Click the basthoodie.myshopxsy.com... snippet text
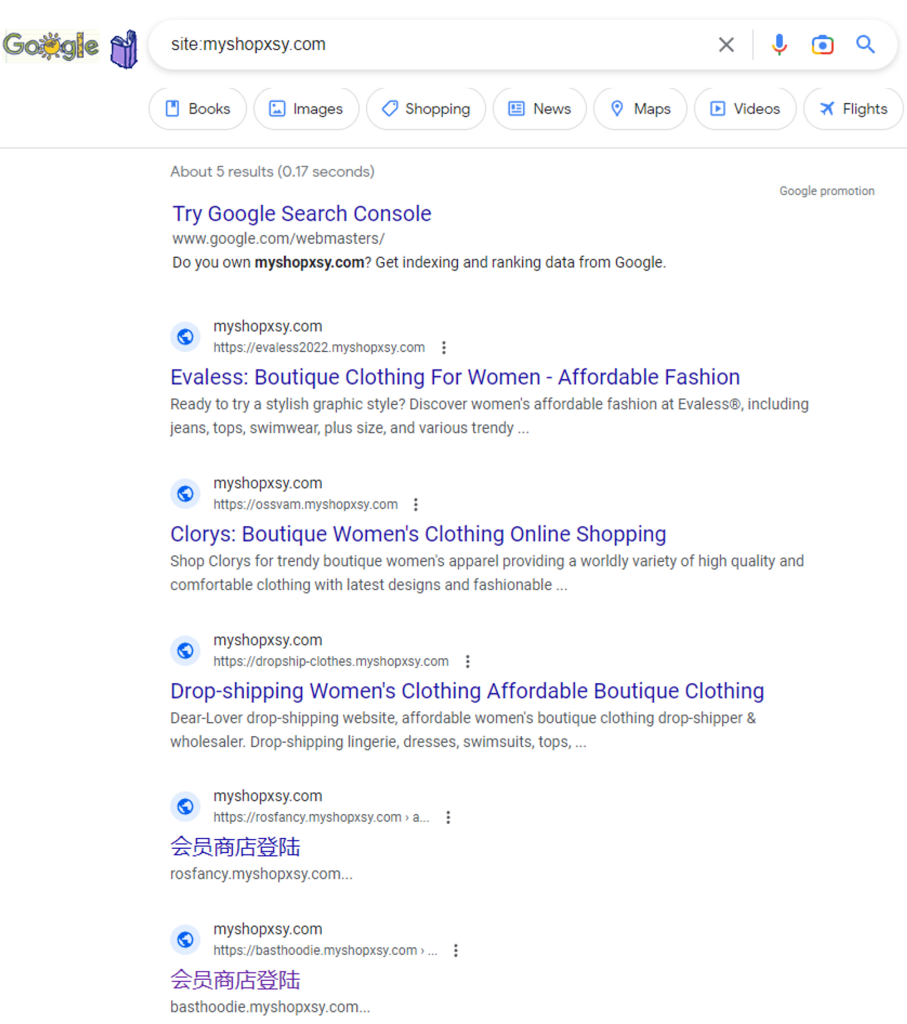The height and width of the screenshot is (1024, 907). (x=270, y=1007)
